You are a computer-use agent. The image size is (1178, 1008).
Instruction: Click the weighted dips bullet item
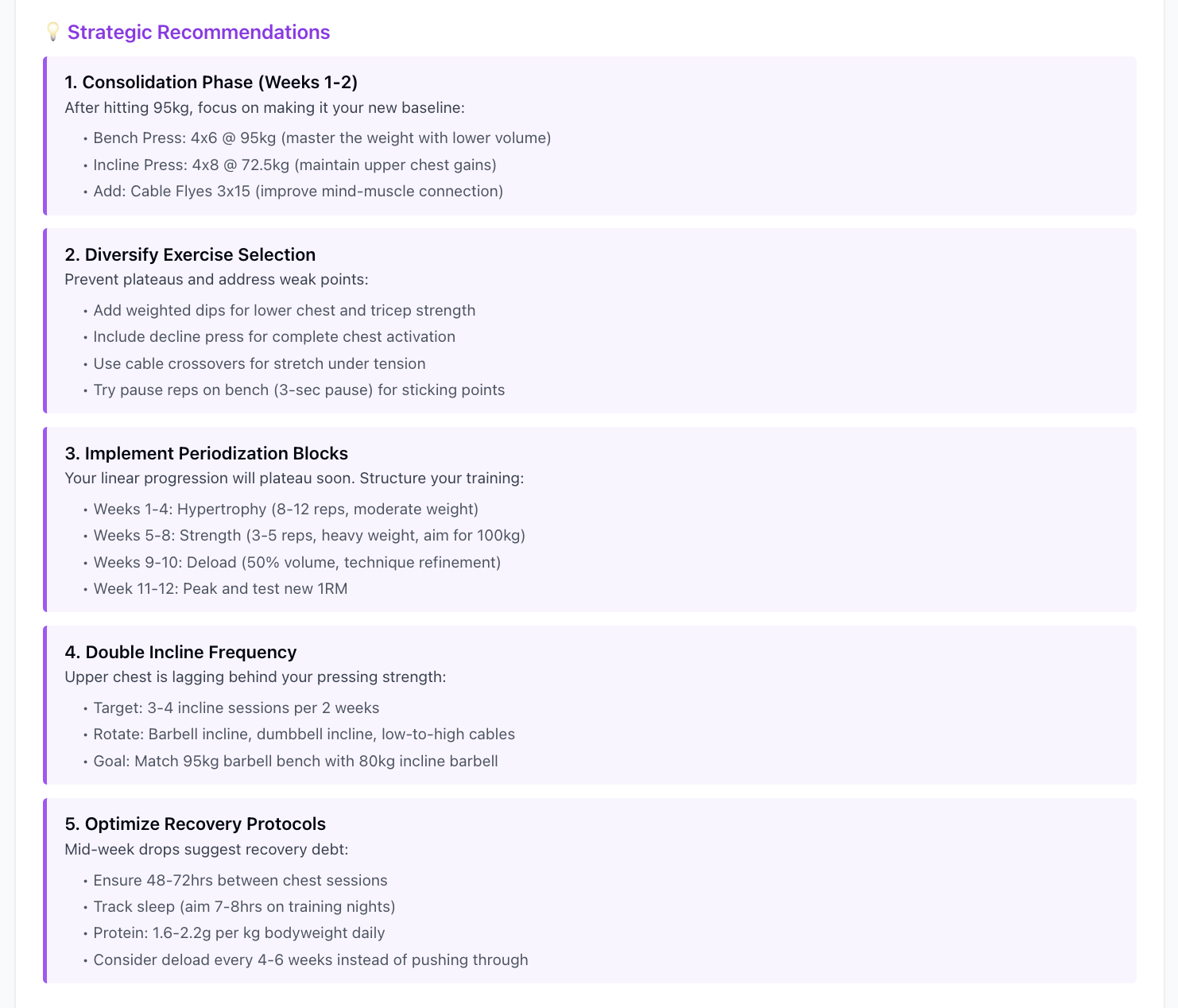(x=284, y=310)
